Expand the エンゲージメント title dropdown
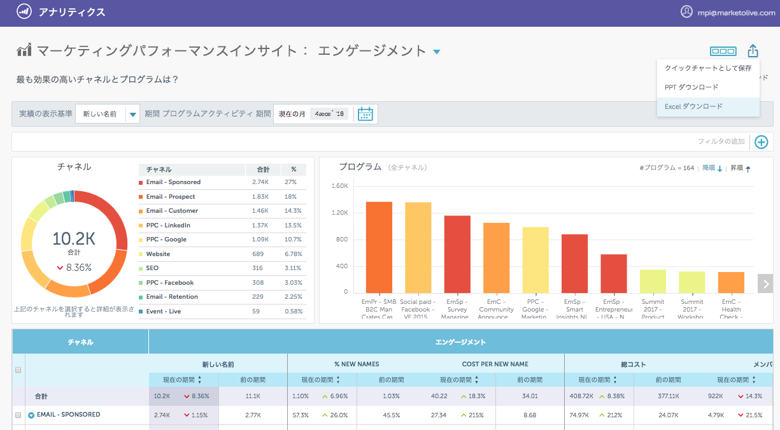Screen dimensions: 780x430 [x=437, y=52]
